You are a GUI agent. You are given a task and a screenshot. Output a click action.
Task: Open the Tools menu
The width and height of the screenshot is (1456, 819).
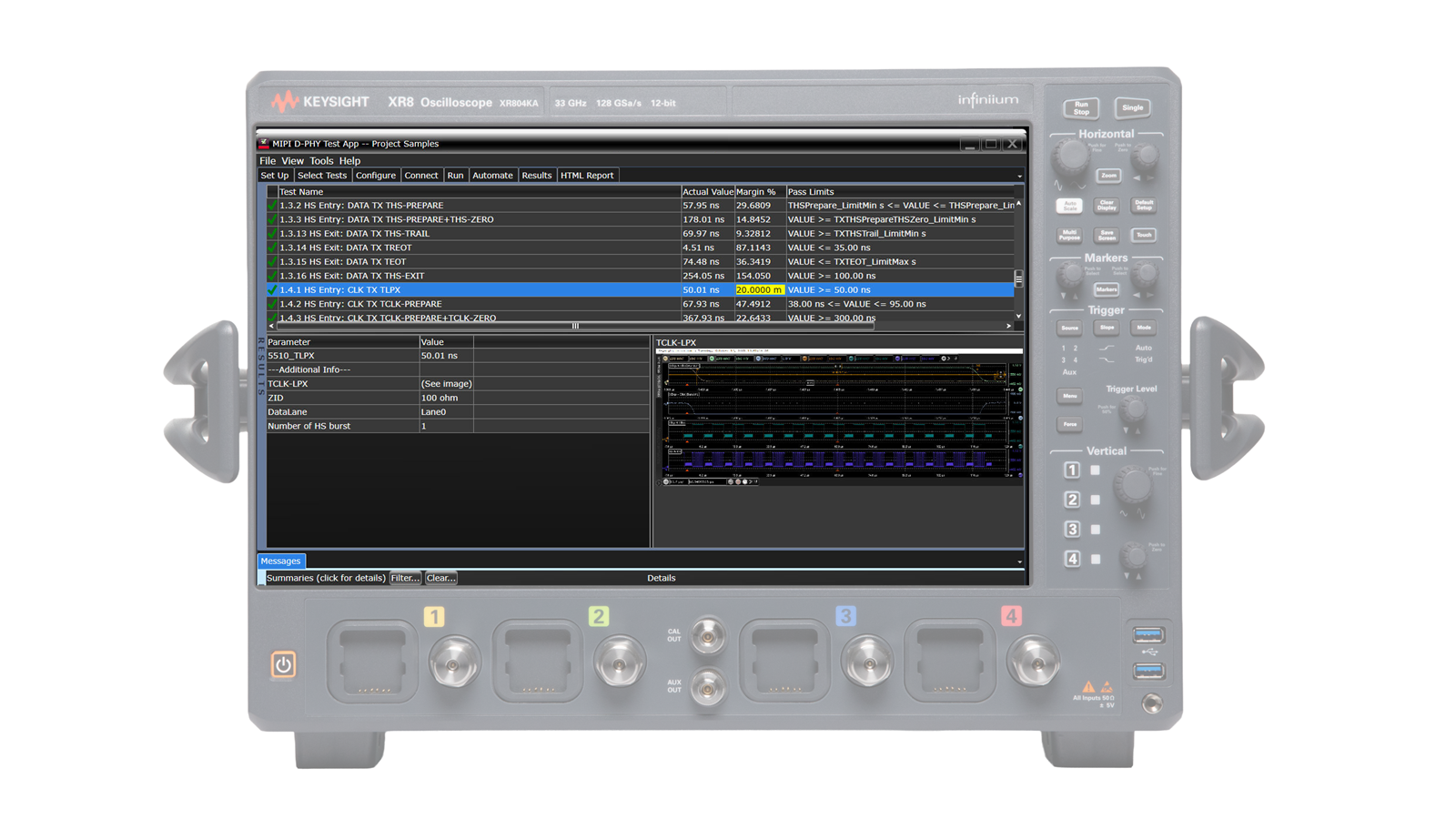click(321, 161)
